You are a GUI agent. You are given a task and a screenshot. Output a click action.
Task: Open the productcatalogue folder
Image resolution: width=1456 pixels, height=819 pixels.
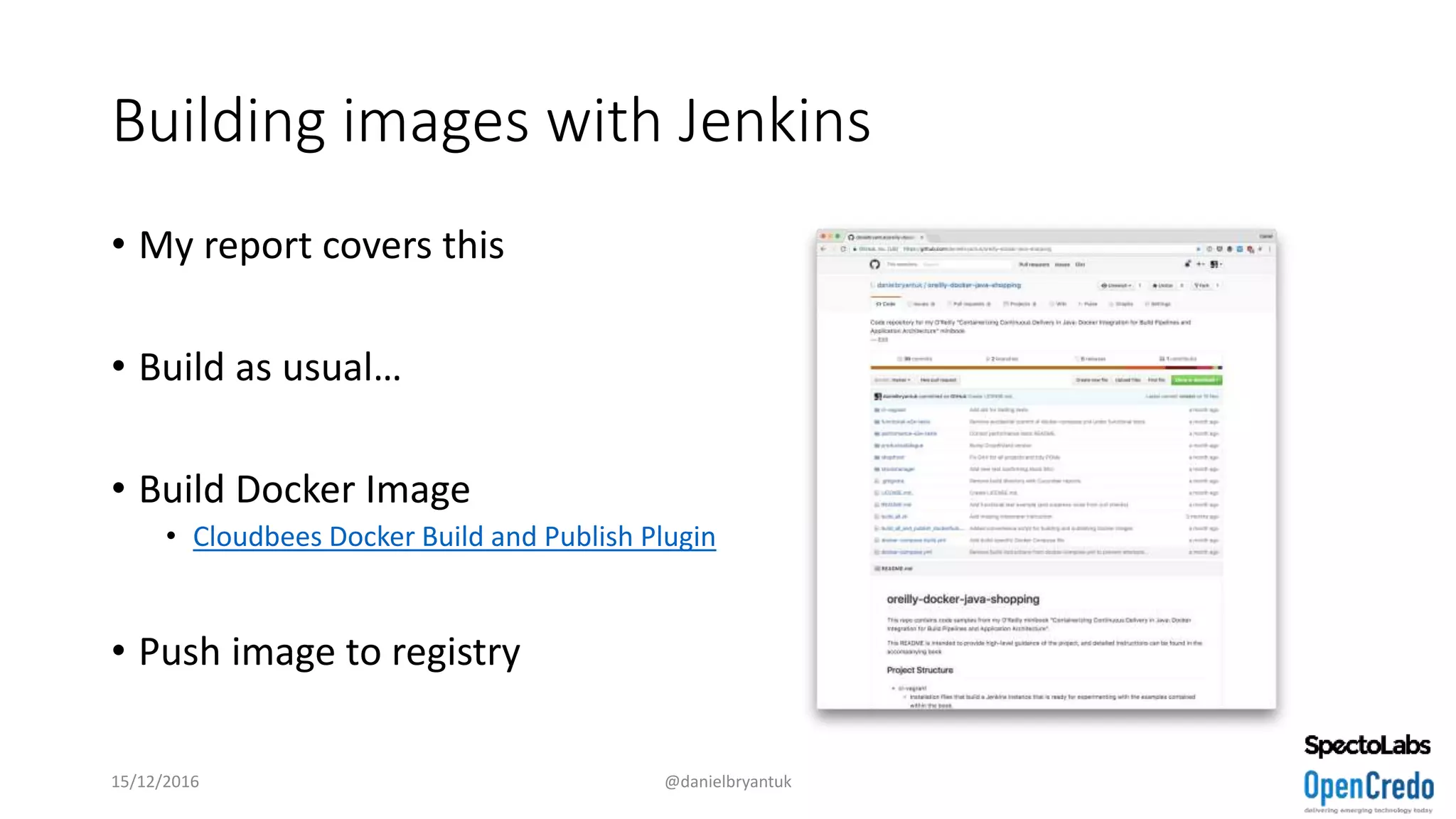pos(902,446)
